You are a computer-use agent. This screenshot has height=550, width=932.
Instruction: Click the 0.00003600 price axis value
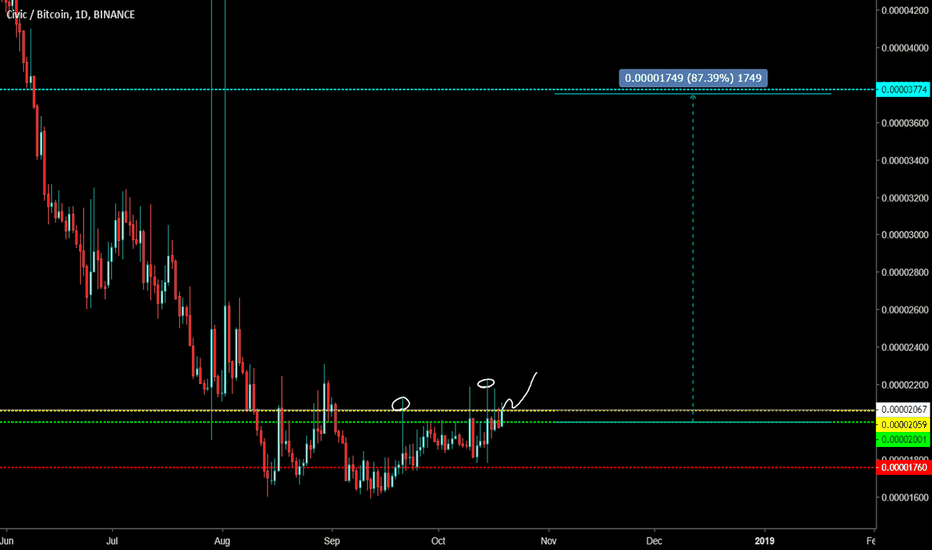905,123
